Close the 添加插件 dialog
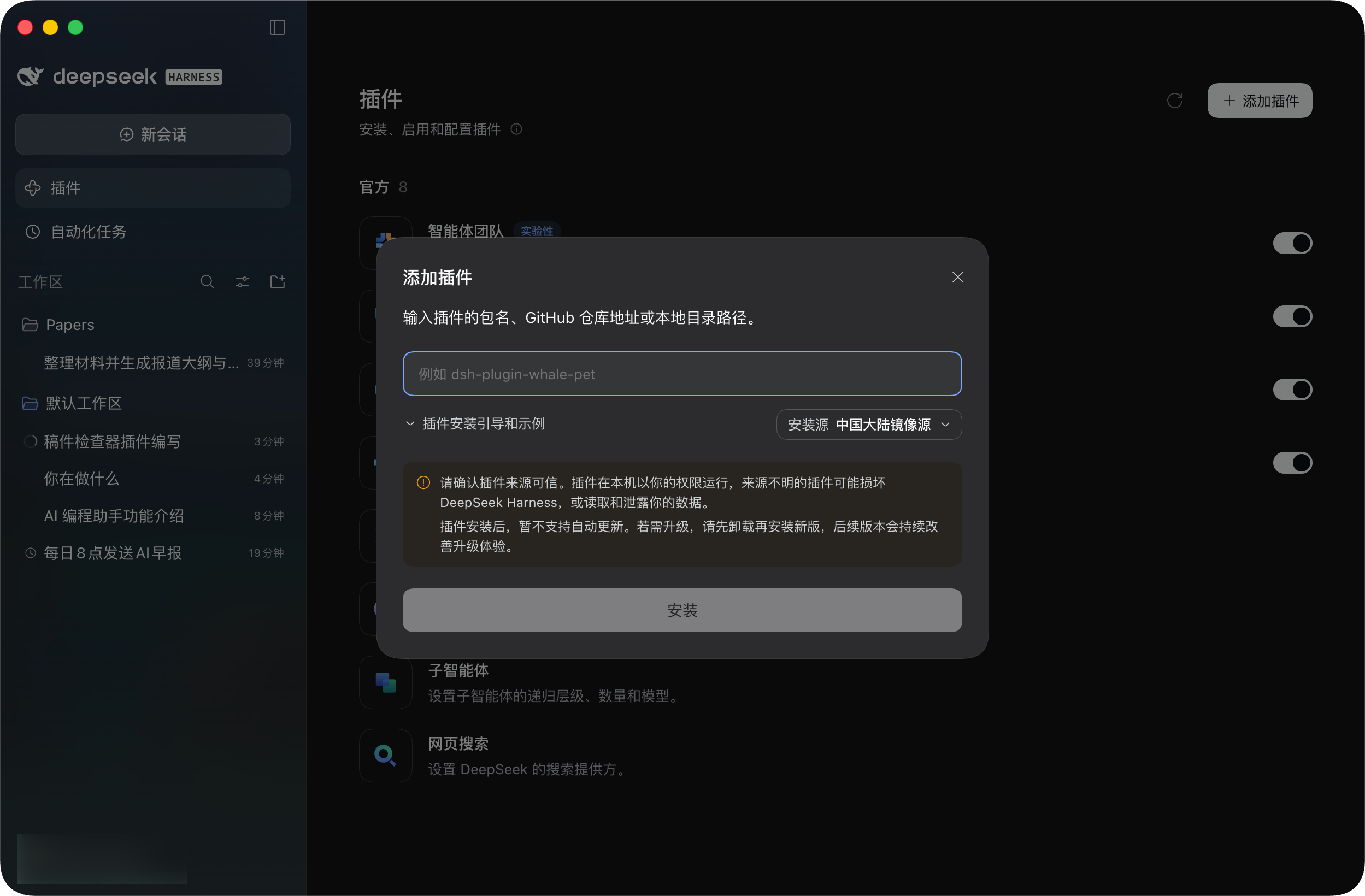Screen dimensions: 1365x896 click(957, 278)
